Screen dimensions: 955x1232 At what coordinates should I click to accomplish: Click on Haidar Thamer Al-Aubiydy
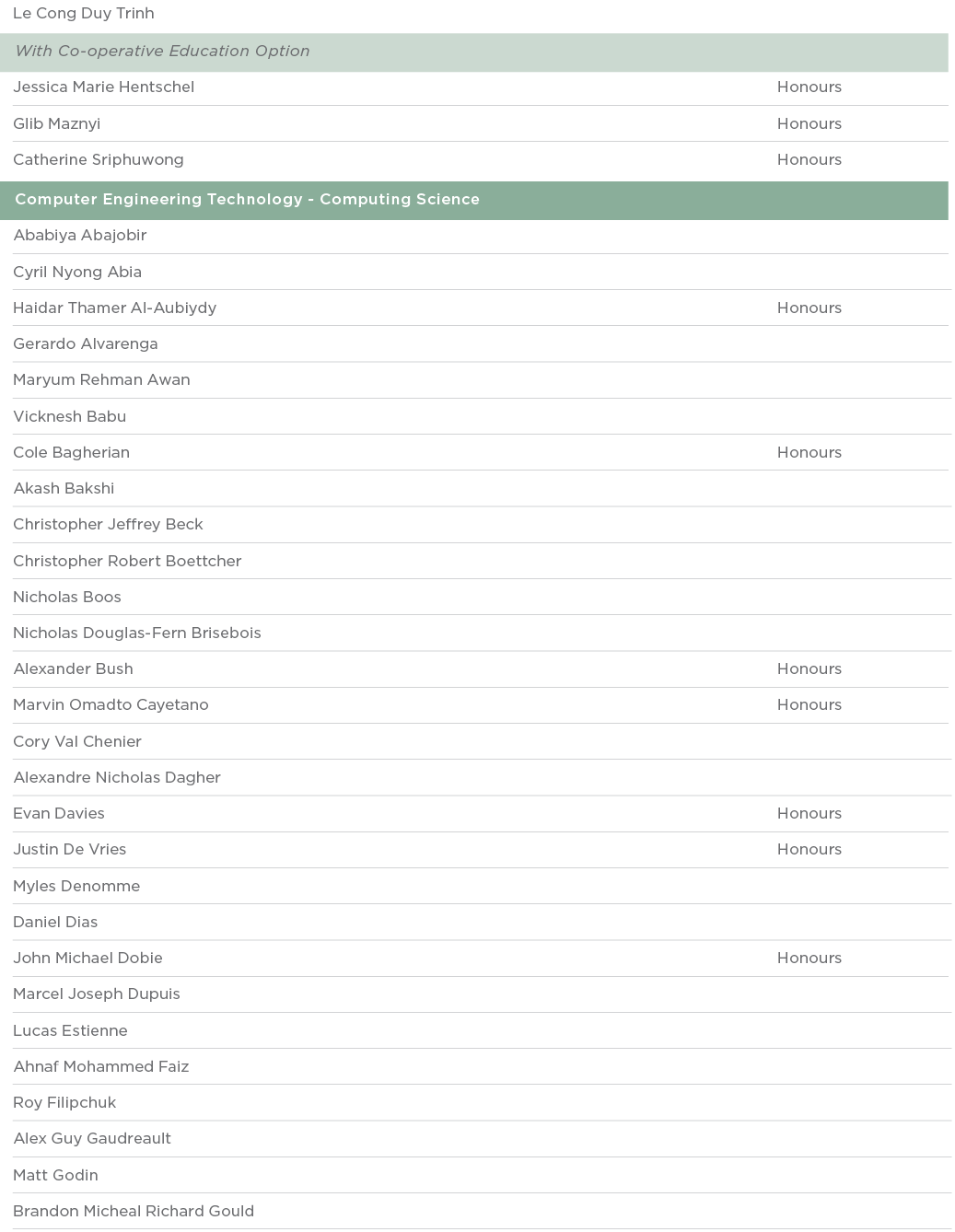pos(114,308)
